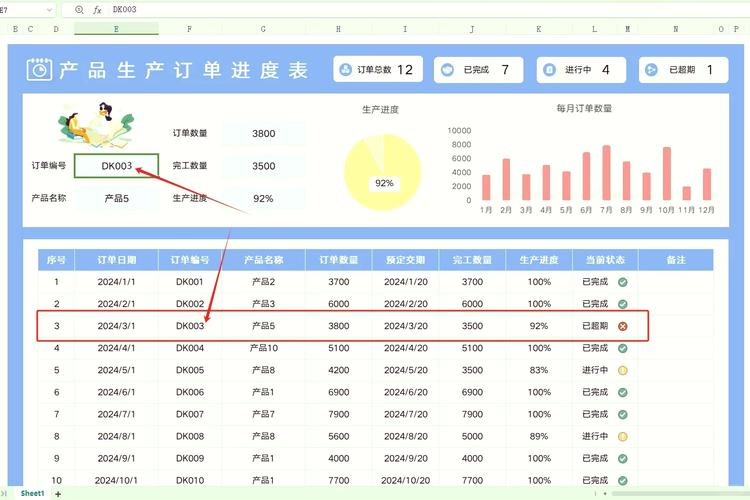The width and height of the screenshot is (750, 500).
Task: Click the 11月 bar in monthly chart
Action: (x=686, y=193)
